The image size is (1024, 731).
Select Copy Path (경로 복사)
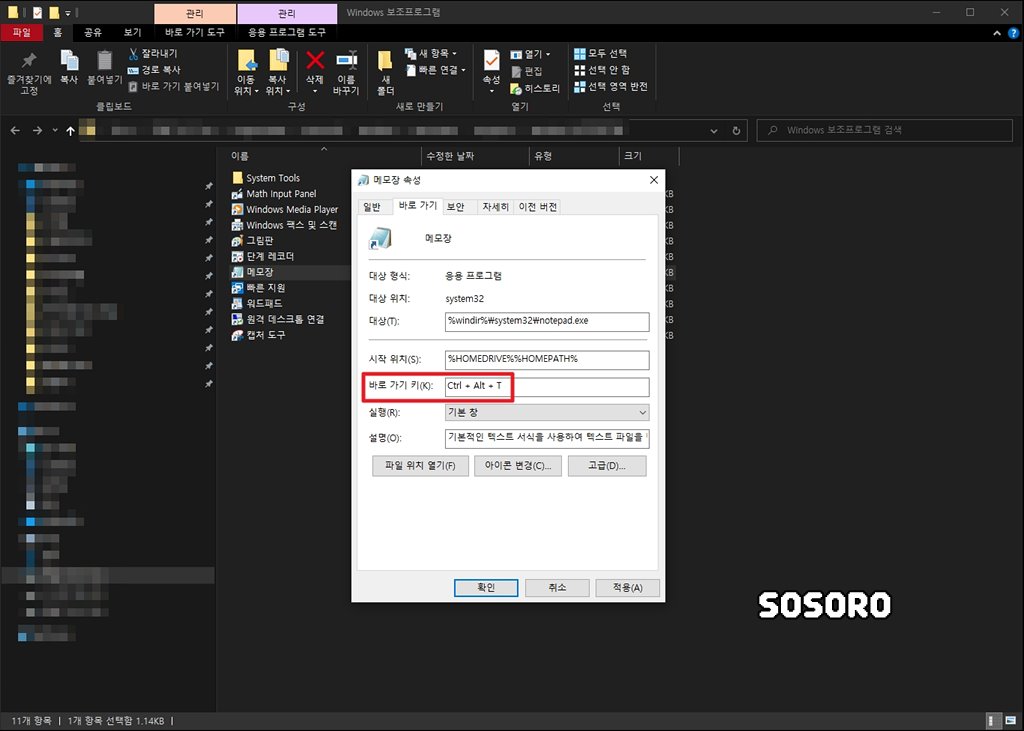(x=154, y=70)
